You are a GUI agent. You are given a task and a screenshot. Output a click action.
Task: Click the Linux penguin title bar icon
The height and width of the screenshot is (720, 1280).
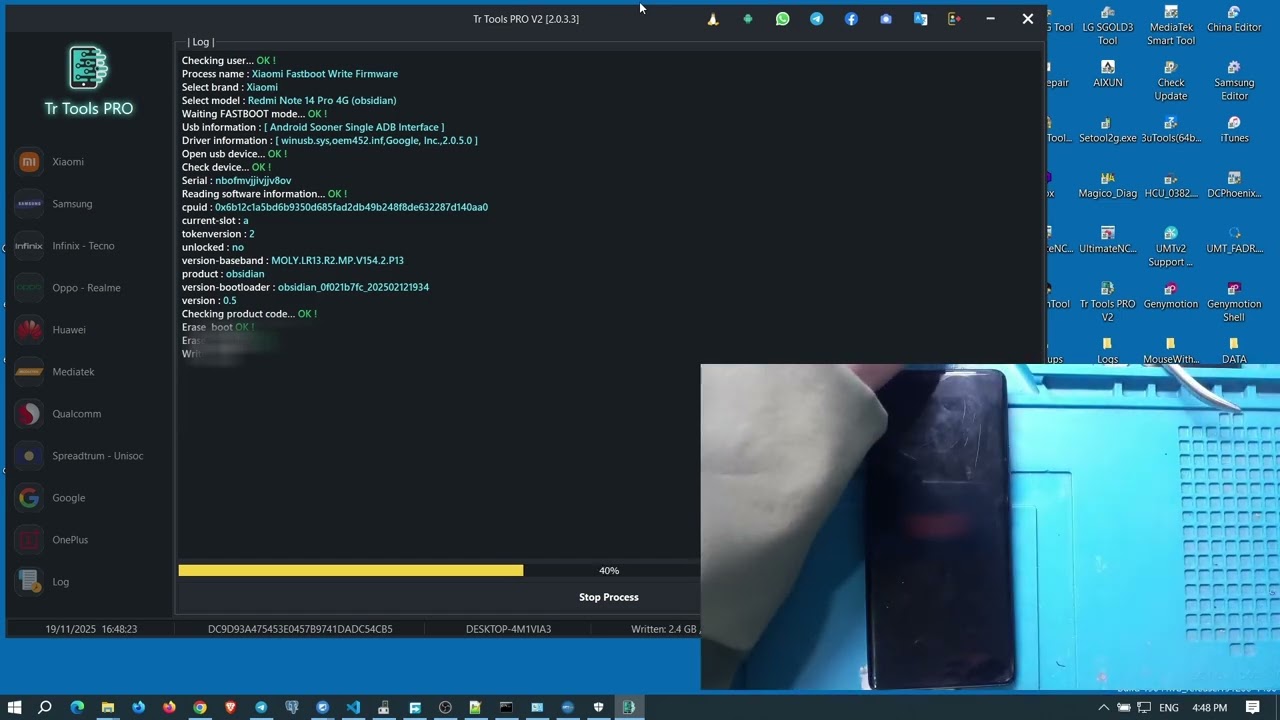713,19
